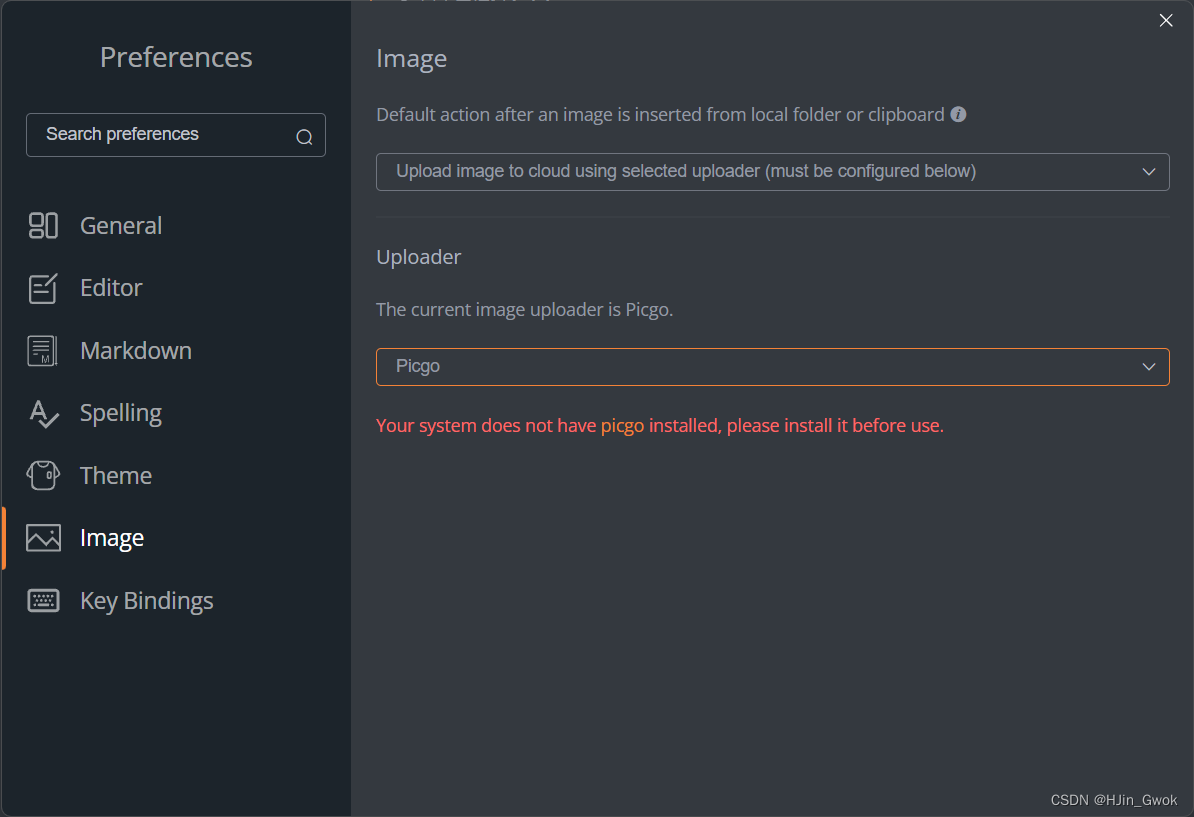Switch to the Editor preferences tab
The height and width of the screenshot is (817, 1194).
coord(111,288)
